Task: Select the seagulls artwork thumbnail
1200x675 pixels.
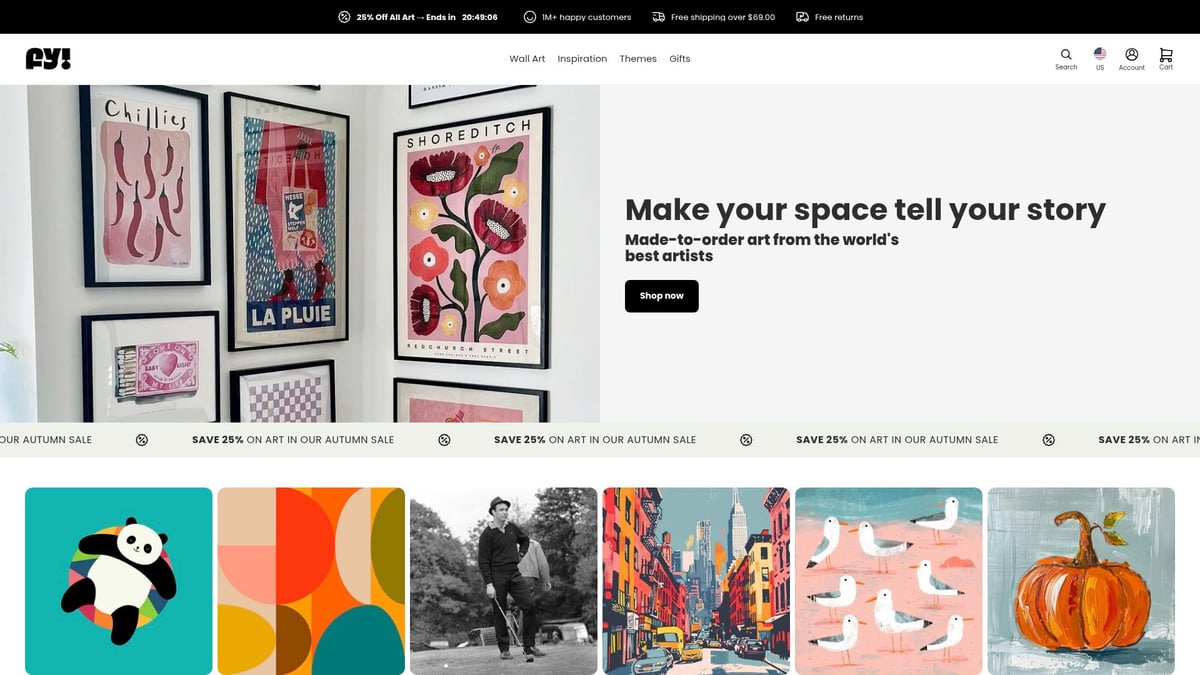Action: click(x=888, y=580)
